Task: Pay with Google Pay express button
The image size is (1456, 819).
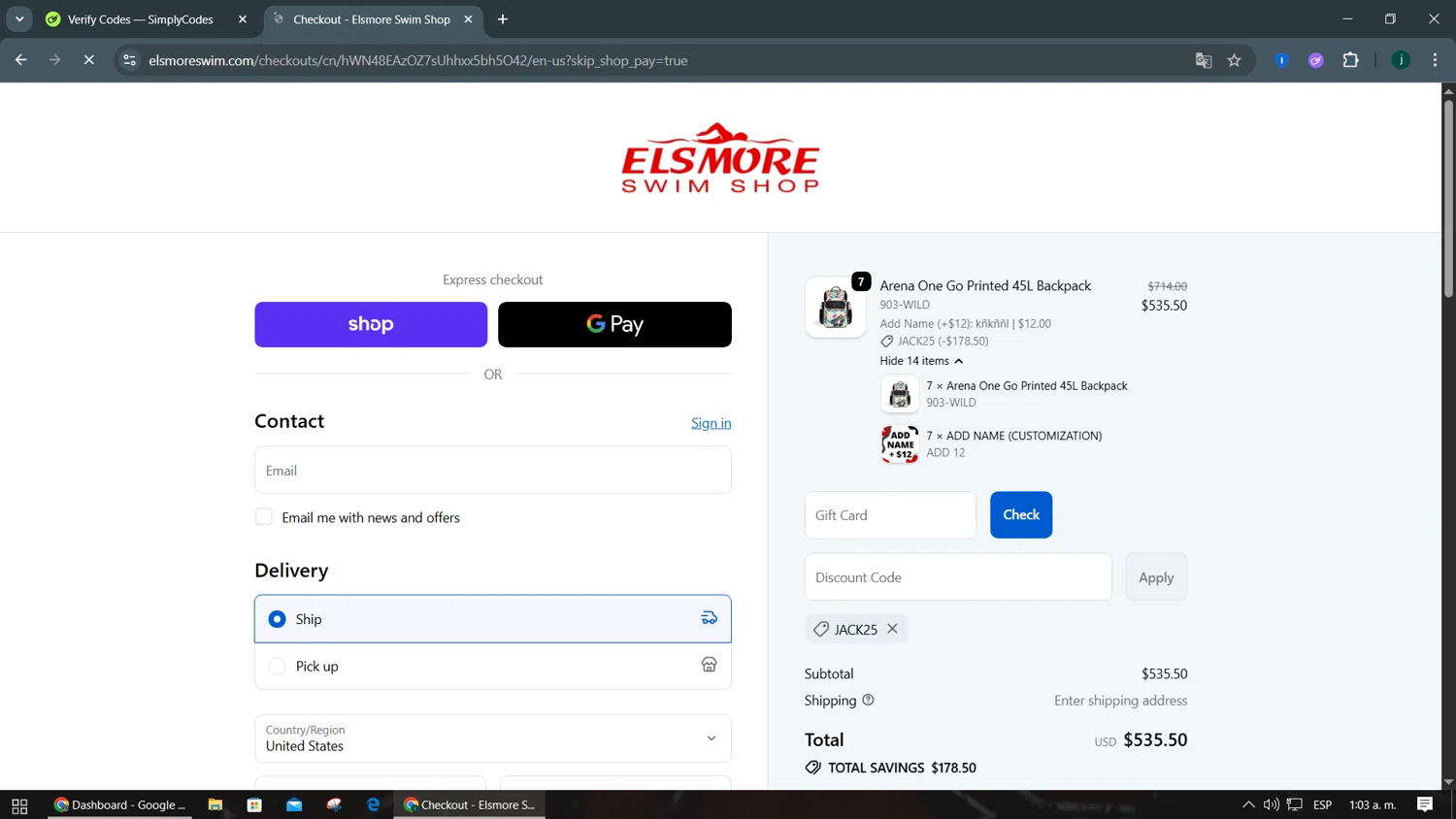Action: point(614,324)
